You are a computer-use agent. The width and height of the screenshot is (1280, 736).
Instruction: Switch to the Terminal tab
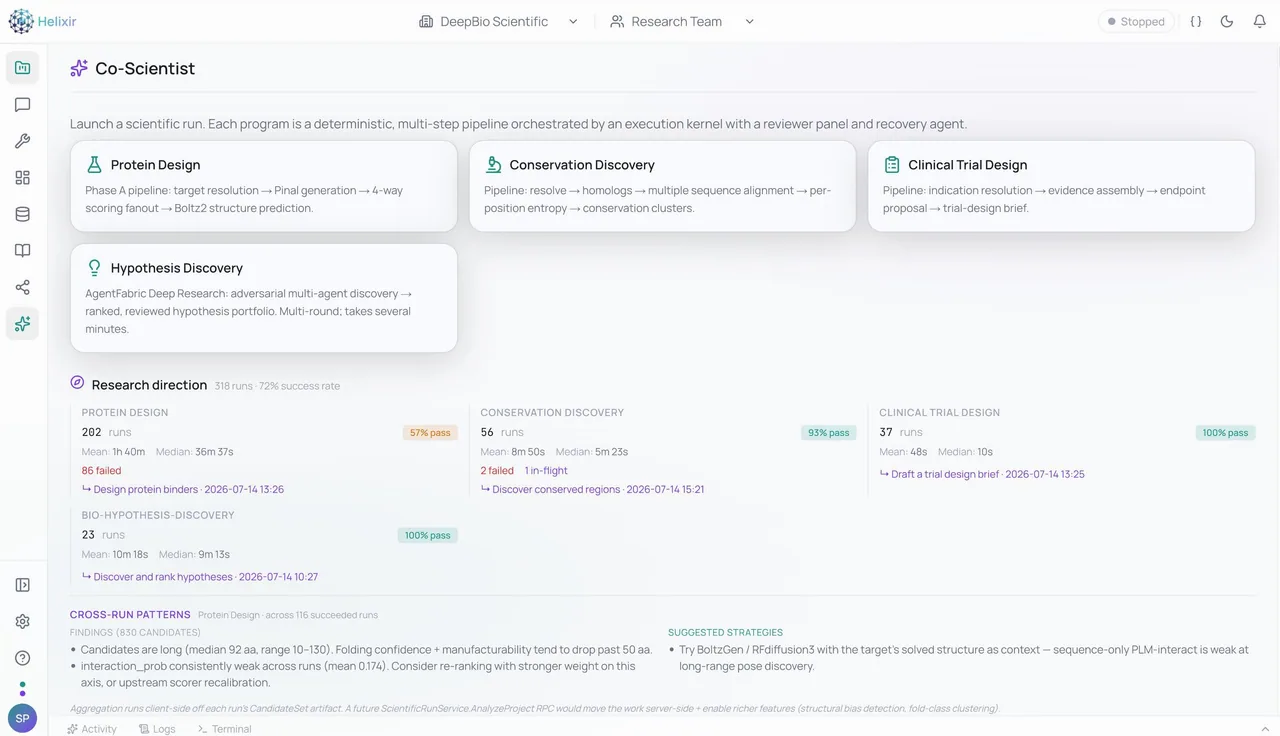point(225,729)
